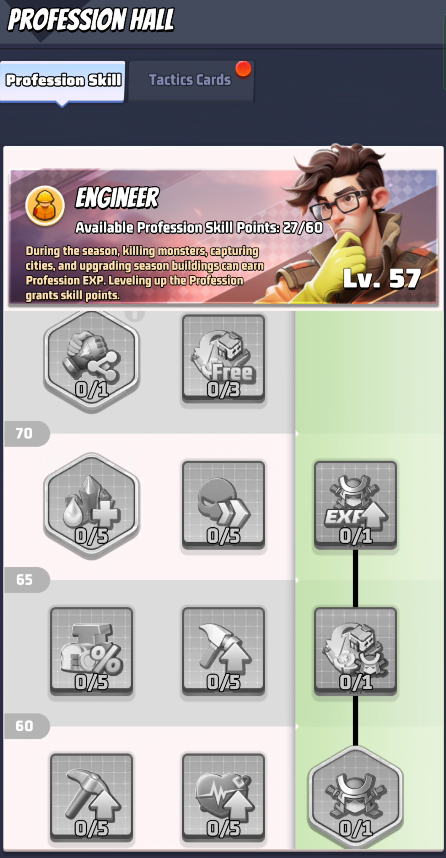Select the building and helmet skill node
Viewport: 446px width, 858px height.
click(x=356, y=651)
